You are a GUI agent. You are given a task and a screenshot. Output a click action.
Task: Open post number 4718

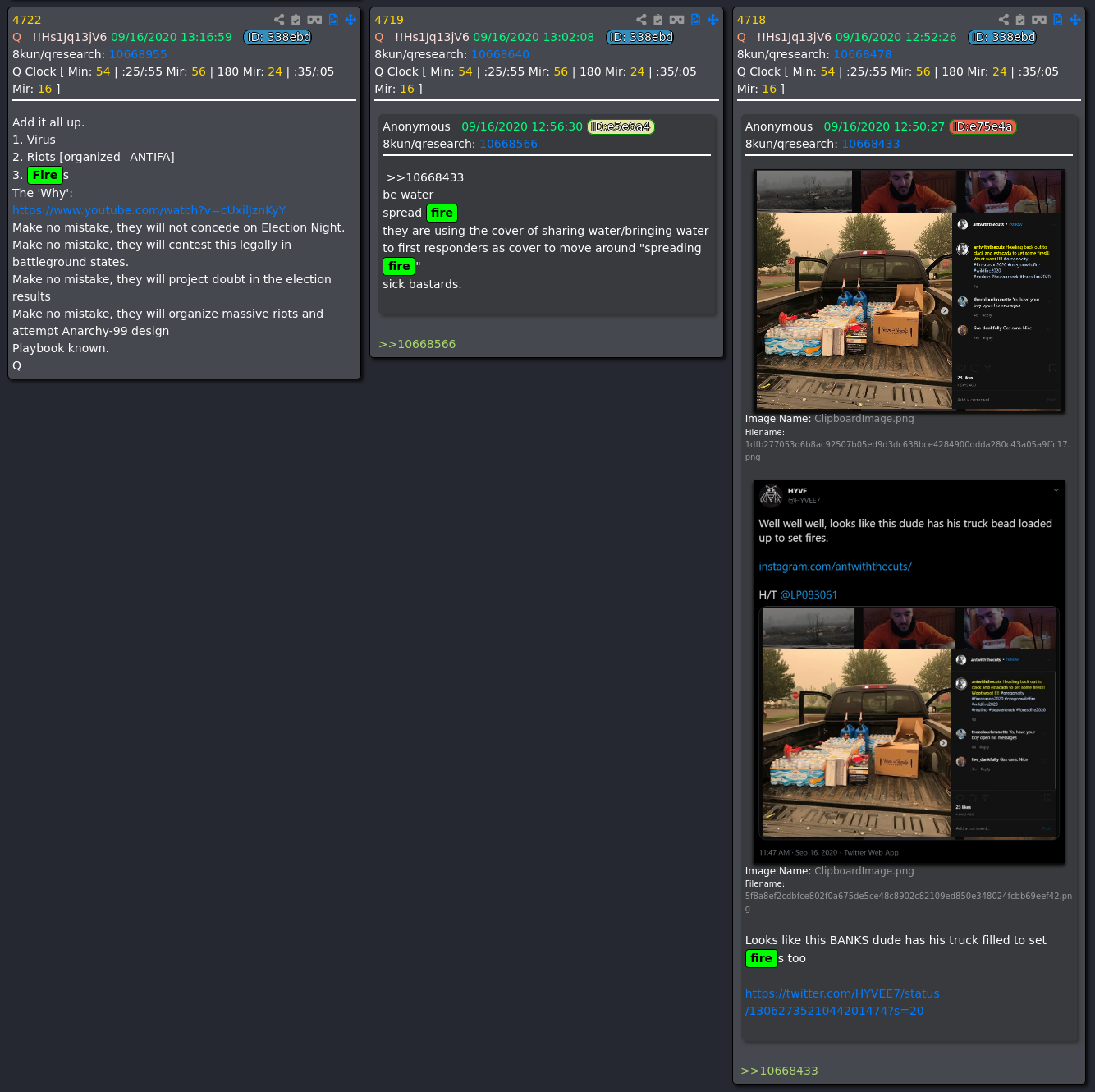pos(751,20)
